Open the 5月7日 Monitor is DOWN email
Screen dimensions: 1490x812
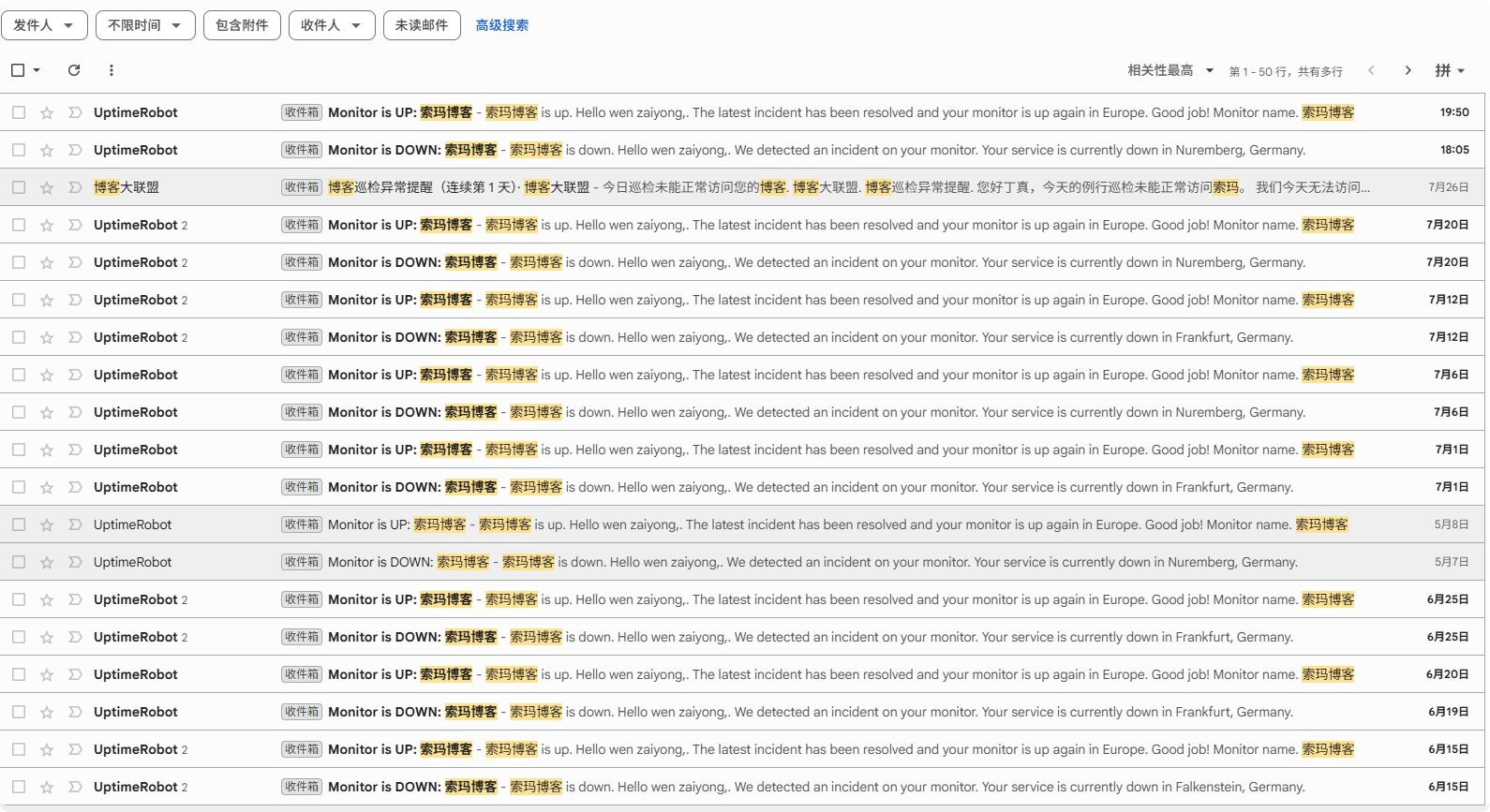point(742,562)
